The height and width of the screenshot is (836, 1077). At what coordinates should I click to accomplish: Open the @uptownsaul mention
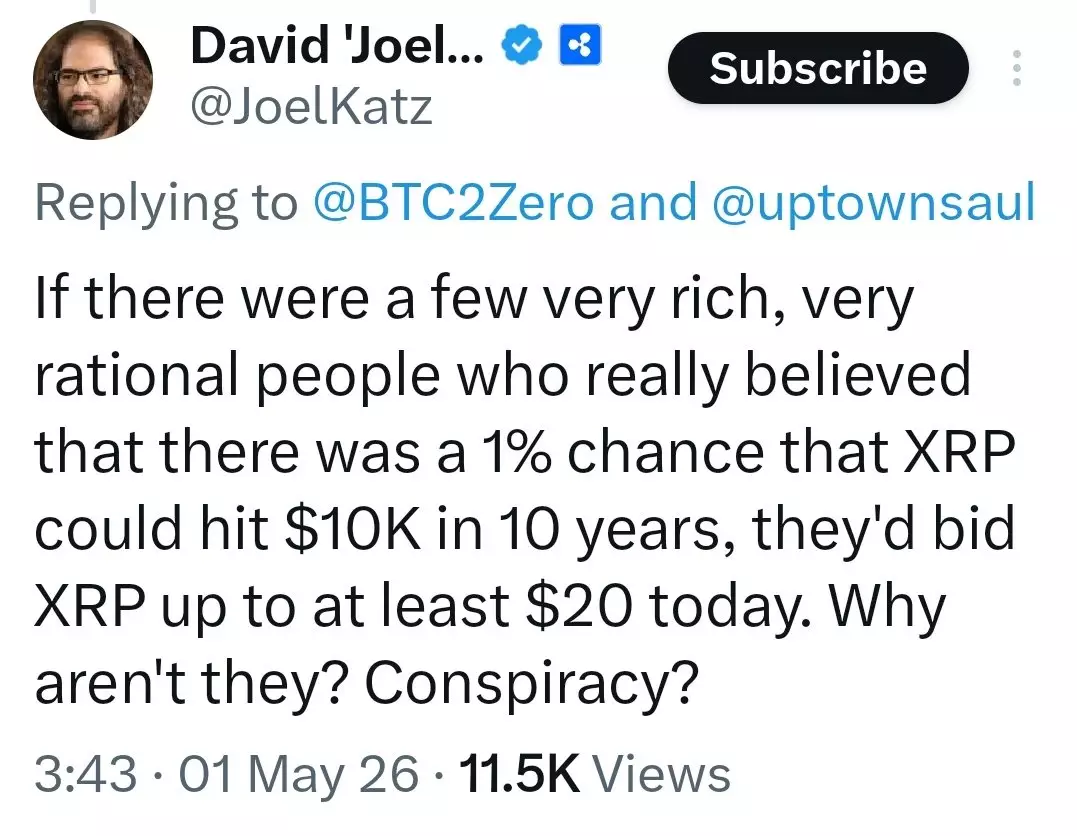pos(874,204)
